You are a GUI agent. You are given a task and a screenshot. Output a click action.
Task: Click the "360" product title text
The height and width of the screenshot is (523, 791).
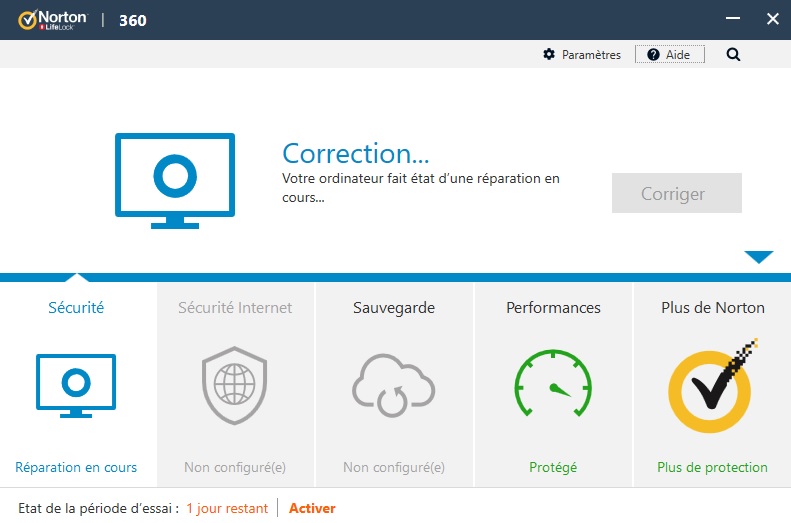coord(133,21)
